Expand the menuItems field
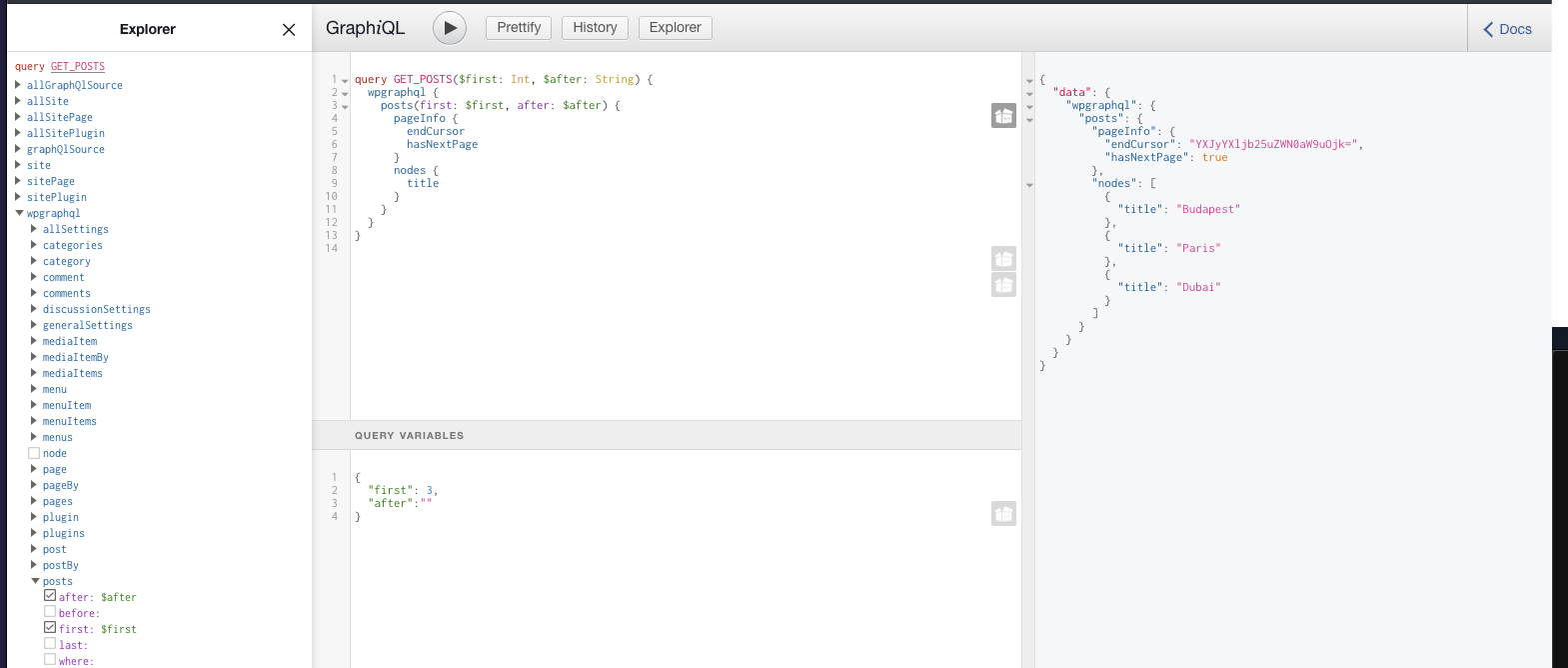The height and width of the screenshot is (668, 1568). click(34, 421)
